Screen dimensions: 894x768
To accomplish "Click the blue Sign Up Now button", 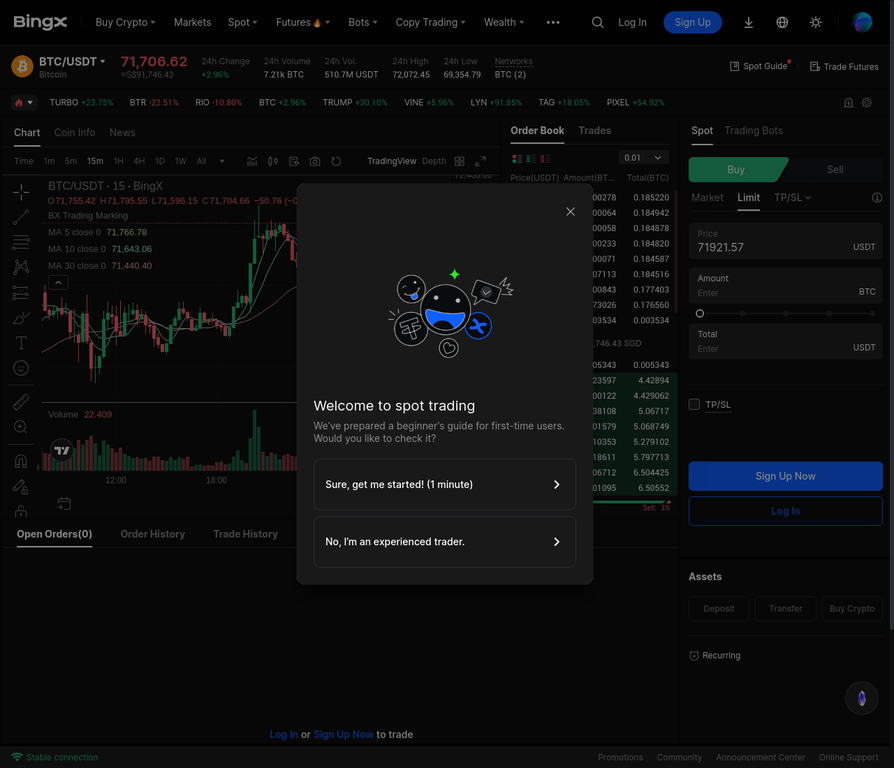I will 785,476.
